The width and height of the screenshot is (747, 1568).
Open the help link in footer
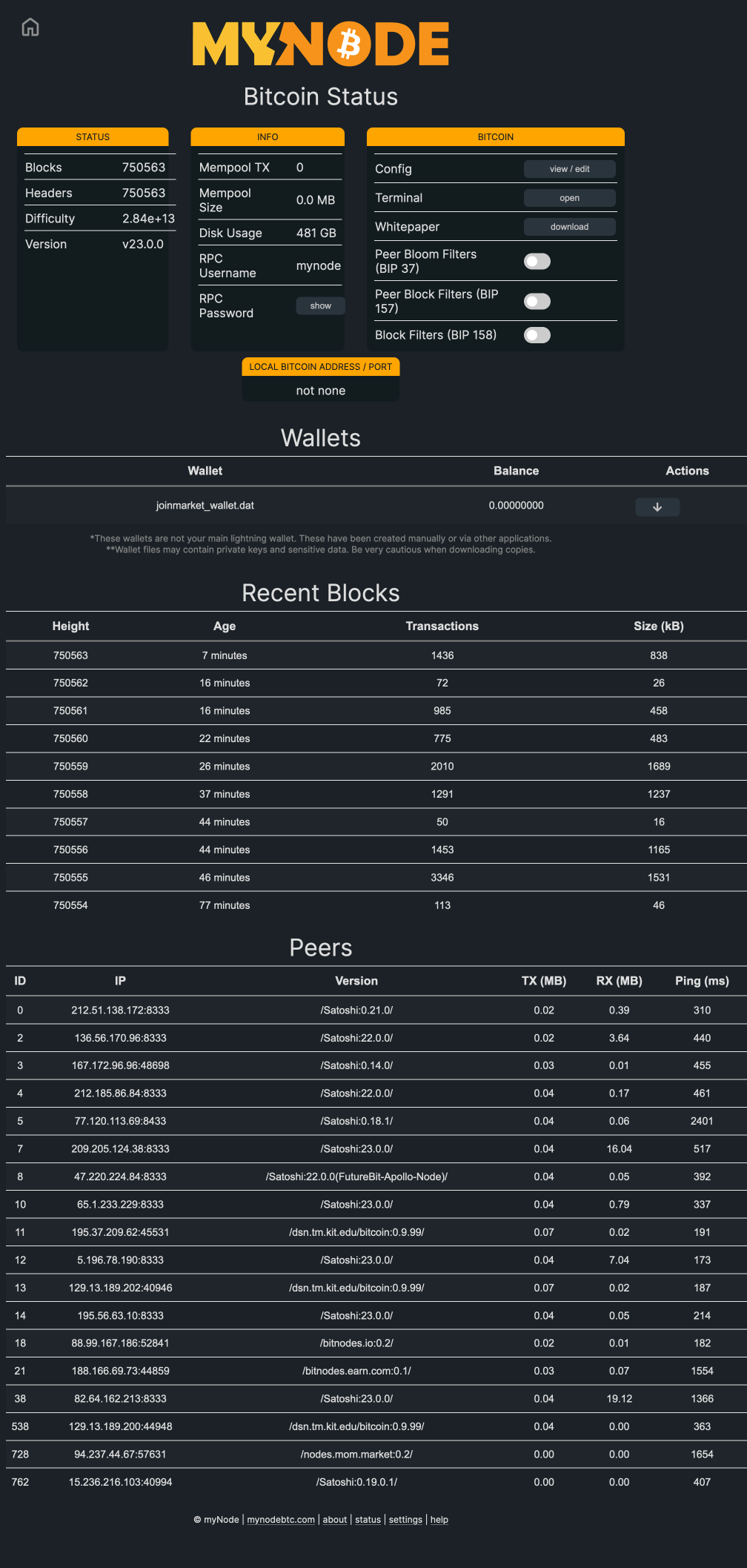coord(439,1520)
